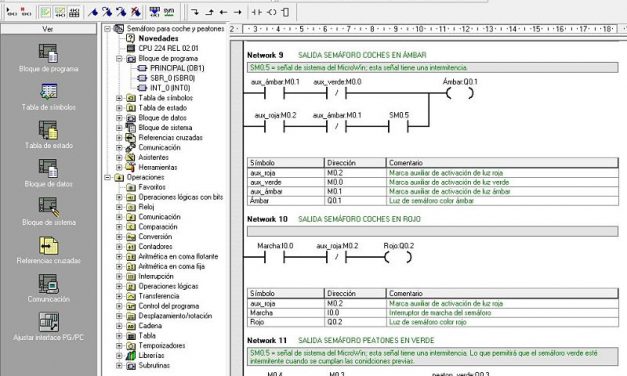
Task: Insert a contact from the toolbar
Action: (x=257, y=12)
